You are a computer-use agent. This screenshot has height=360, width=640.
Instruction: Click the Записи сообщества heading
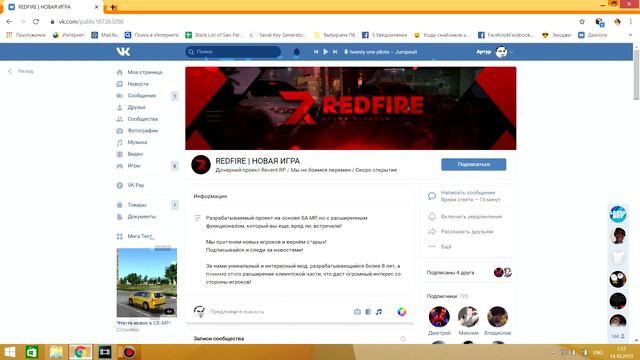click(219, 339)
